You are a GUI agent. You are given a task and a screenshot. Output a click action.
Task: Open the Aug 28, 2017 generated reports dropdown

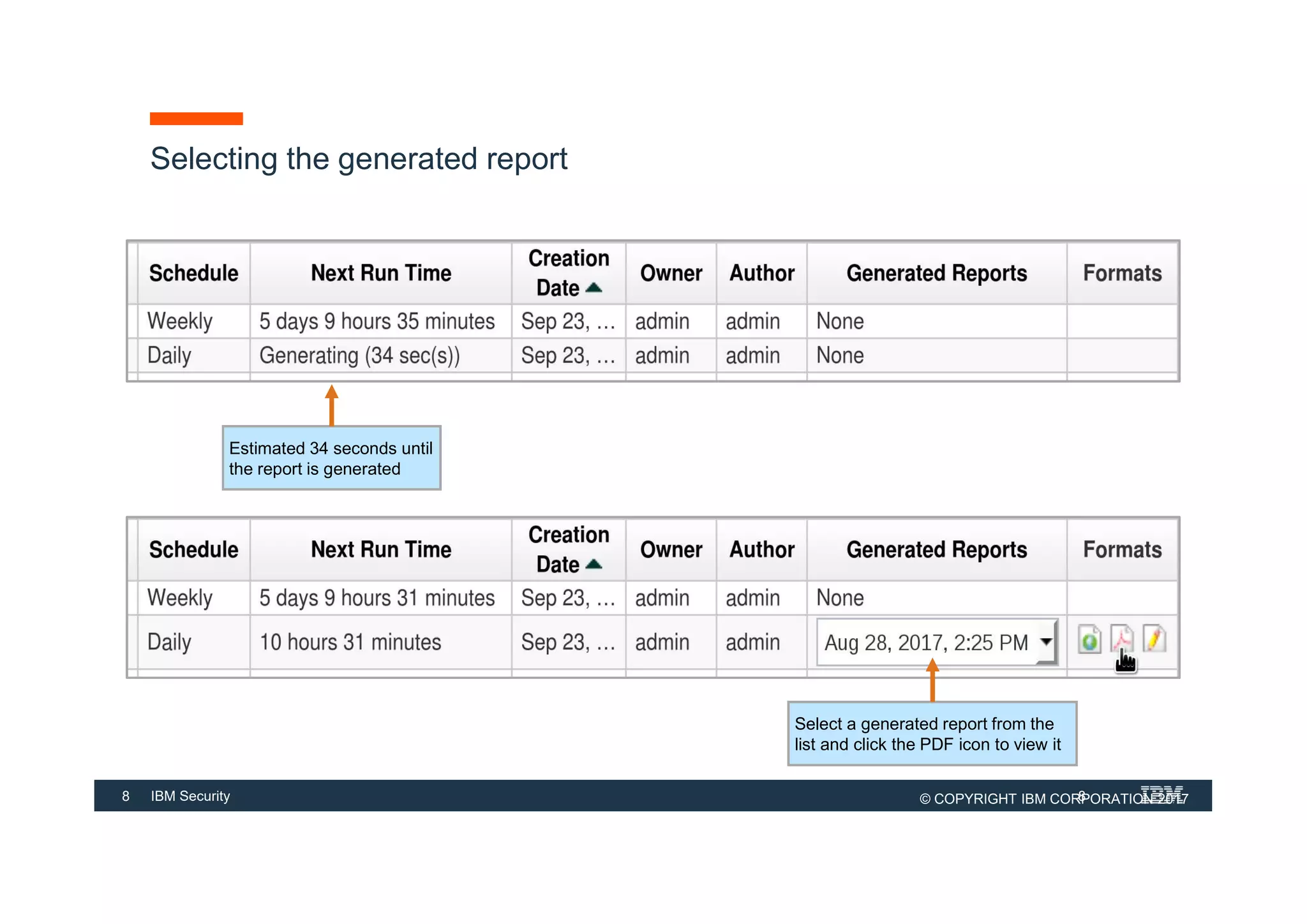(927, 643)
